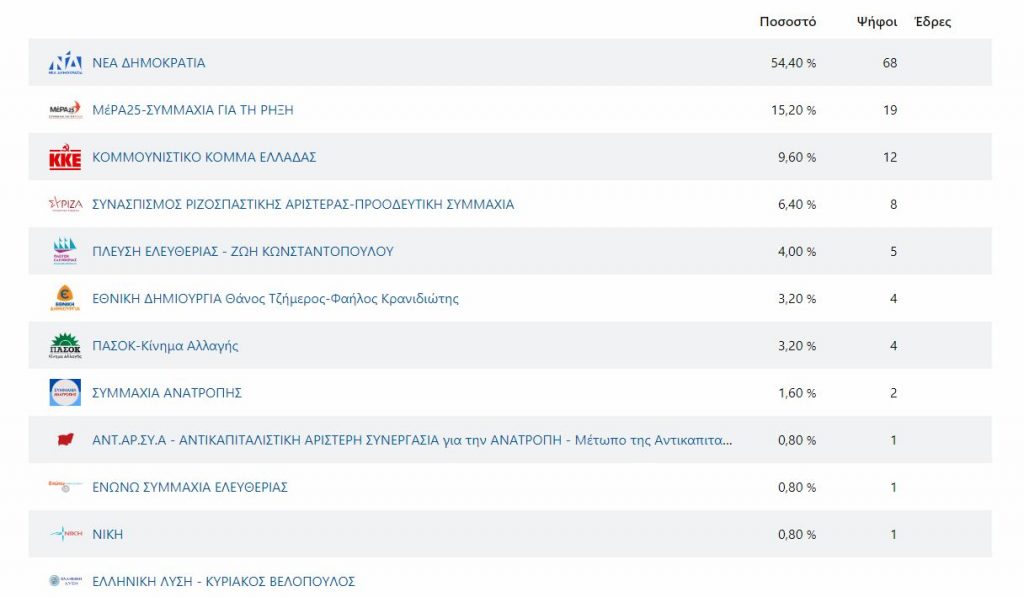Select the 4,00 % percentage value

point(797,251)
